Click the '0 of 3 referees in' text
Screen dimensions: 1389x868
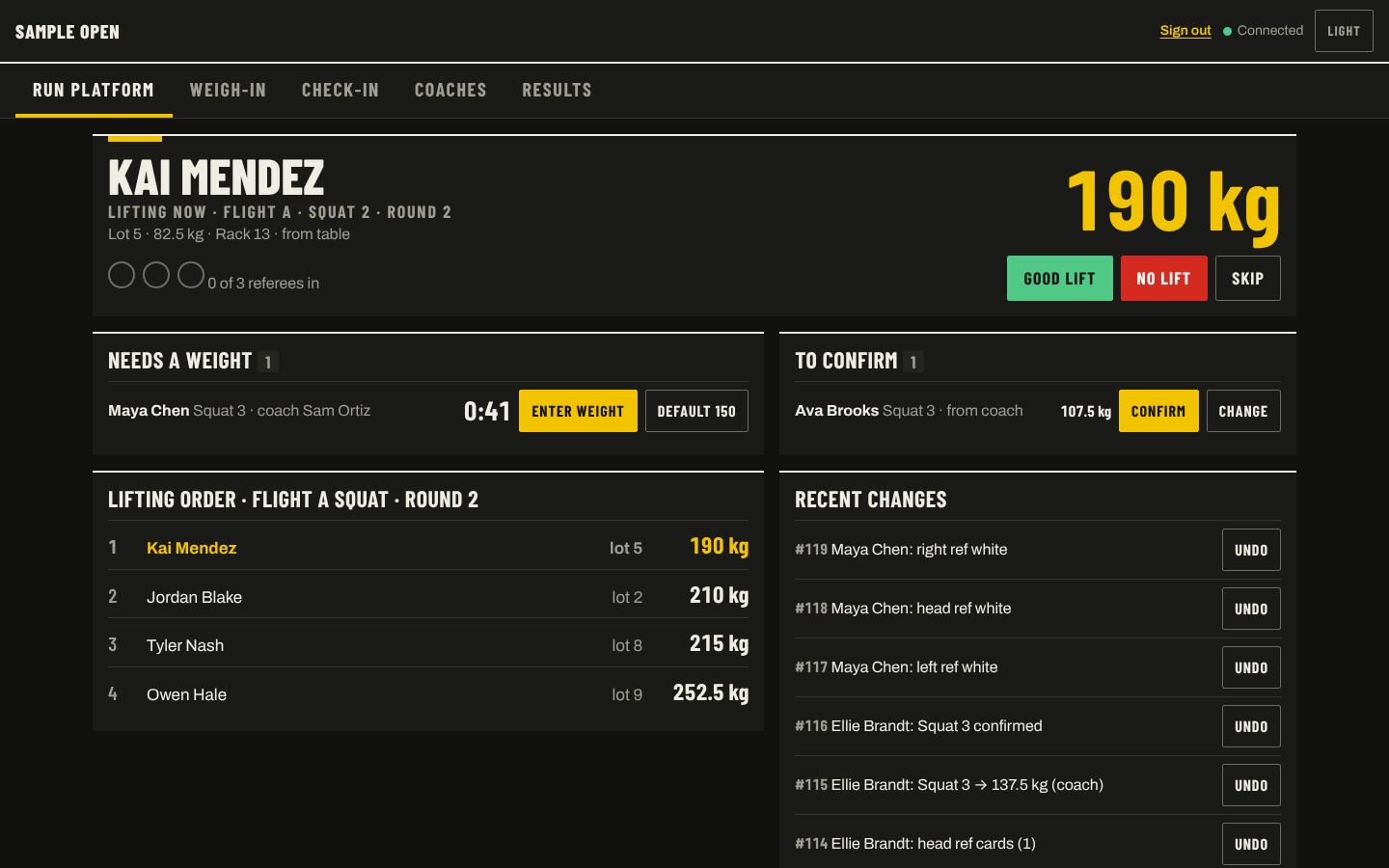pyautogui.click(x=263, y=284)
